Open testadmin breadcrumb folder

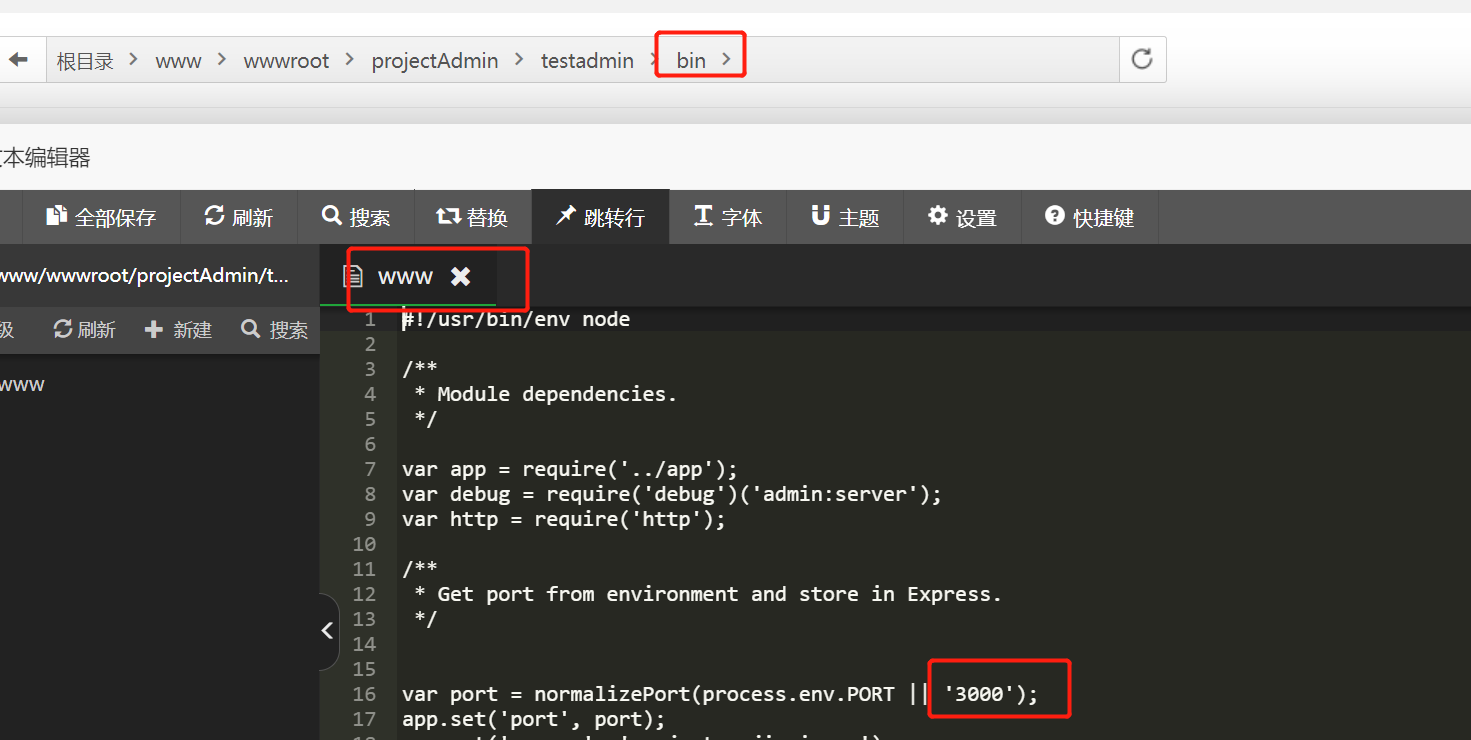pyautogui.click(x=587, y=61)
